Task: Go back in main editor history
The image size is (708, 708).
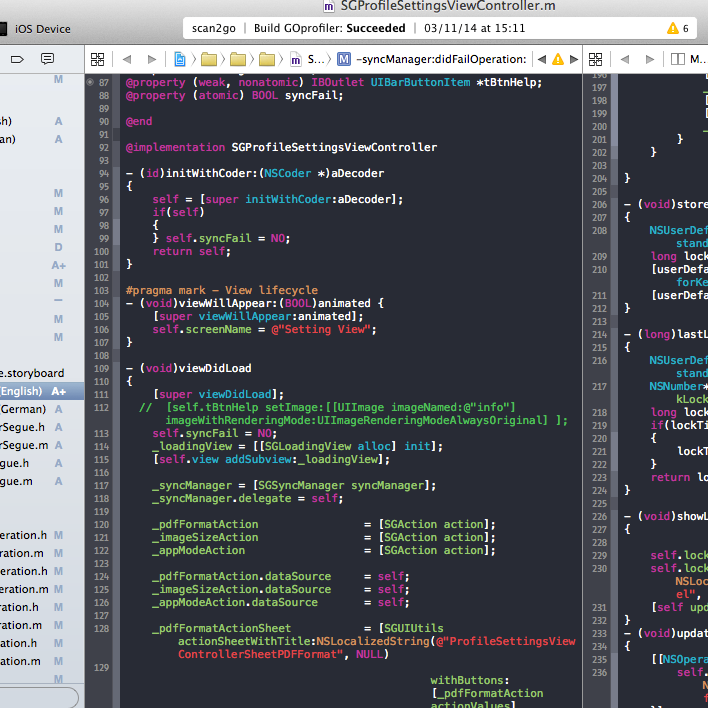Action: pyautogui.click(x=127, y=59)
